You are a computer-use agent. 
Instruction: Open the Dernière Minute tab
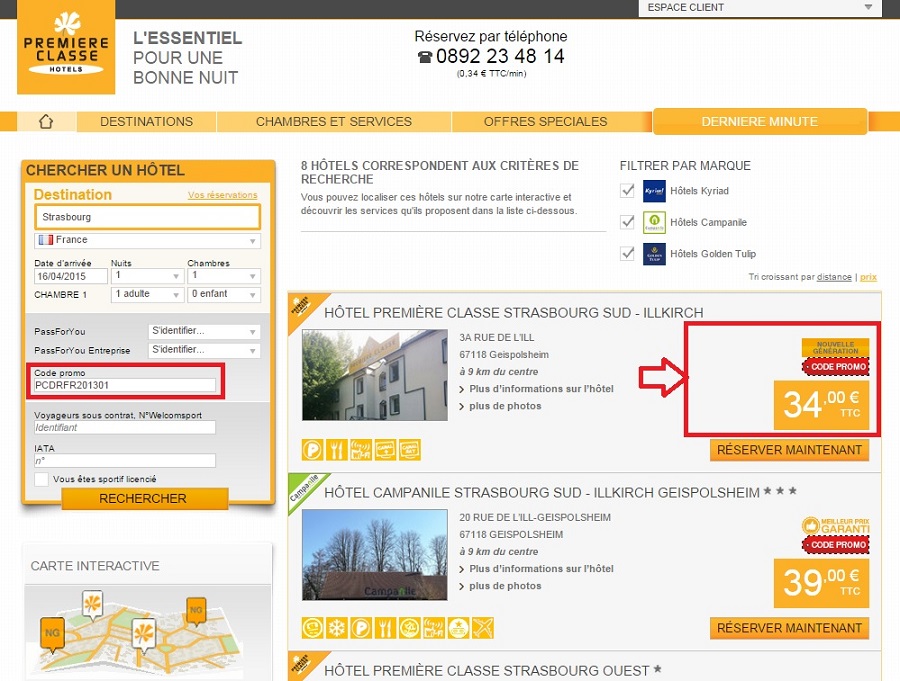760,122
